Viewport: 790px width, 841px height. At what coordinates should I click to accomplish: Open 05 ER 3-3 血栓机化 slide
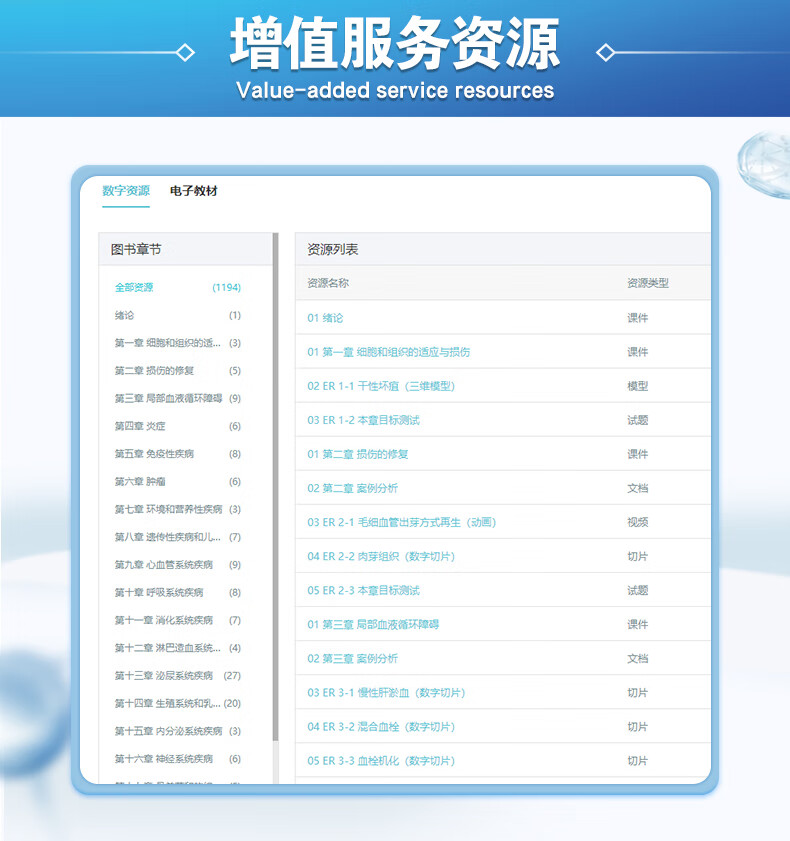pyautogui.click(x=381, y=761)
